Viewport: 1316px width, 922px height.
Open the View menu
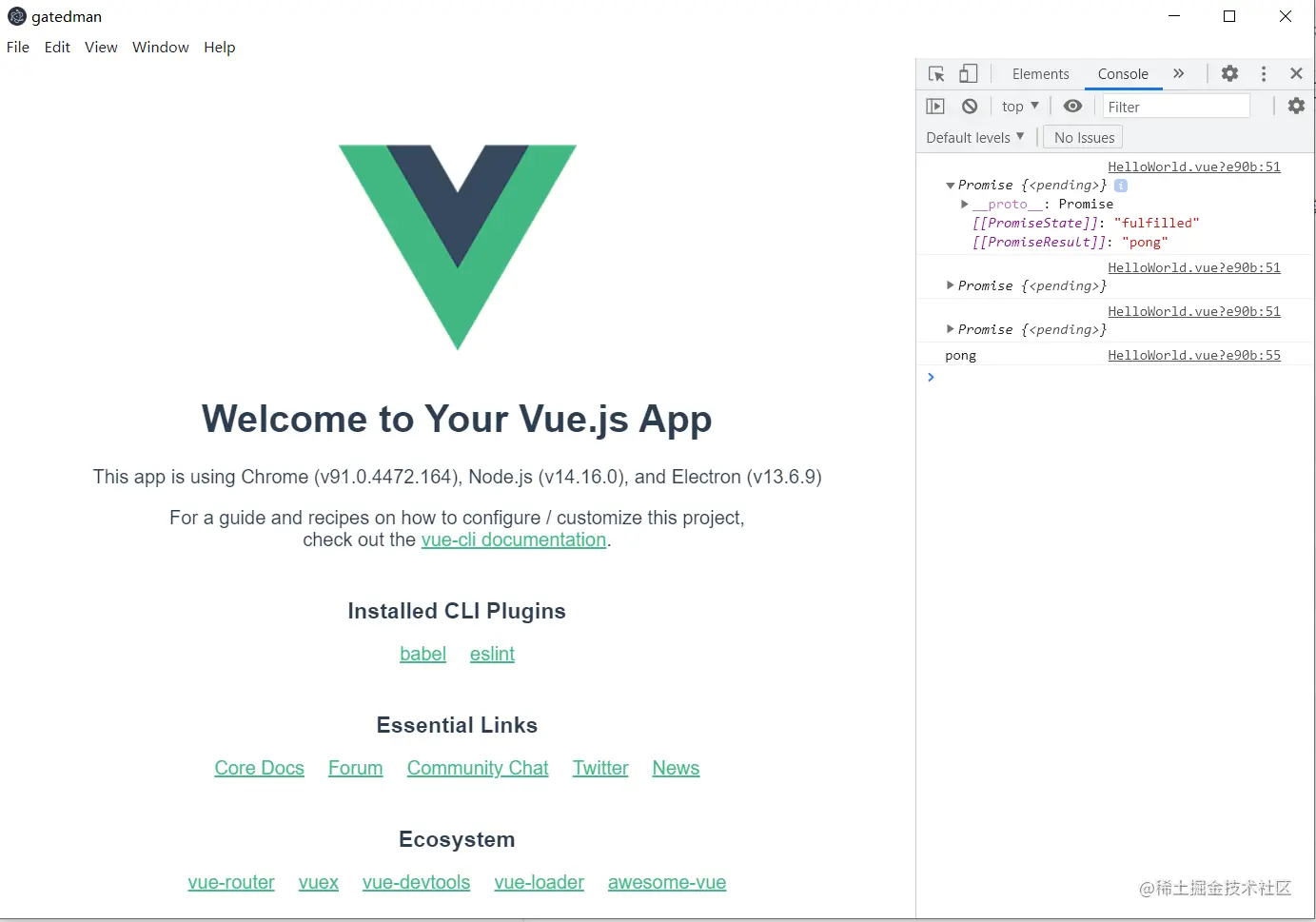[101, 47]
